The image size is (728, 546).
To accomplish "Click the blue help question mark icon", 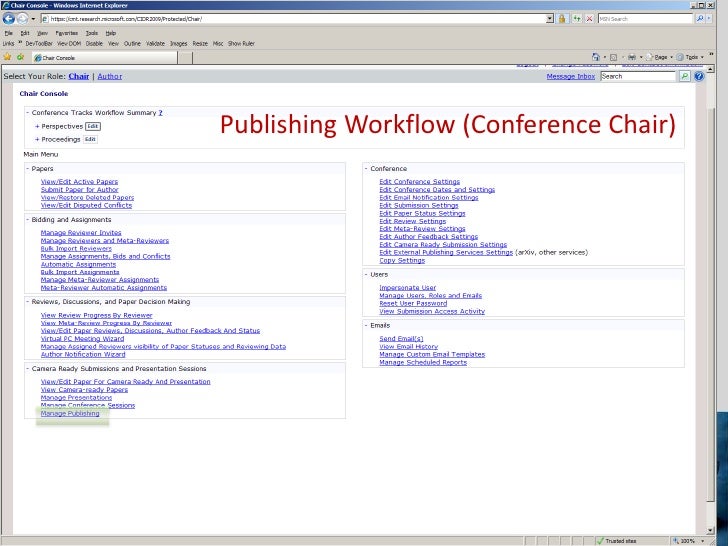I will click(x=699, y=76).
